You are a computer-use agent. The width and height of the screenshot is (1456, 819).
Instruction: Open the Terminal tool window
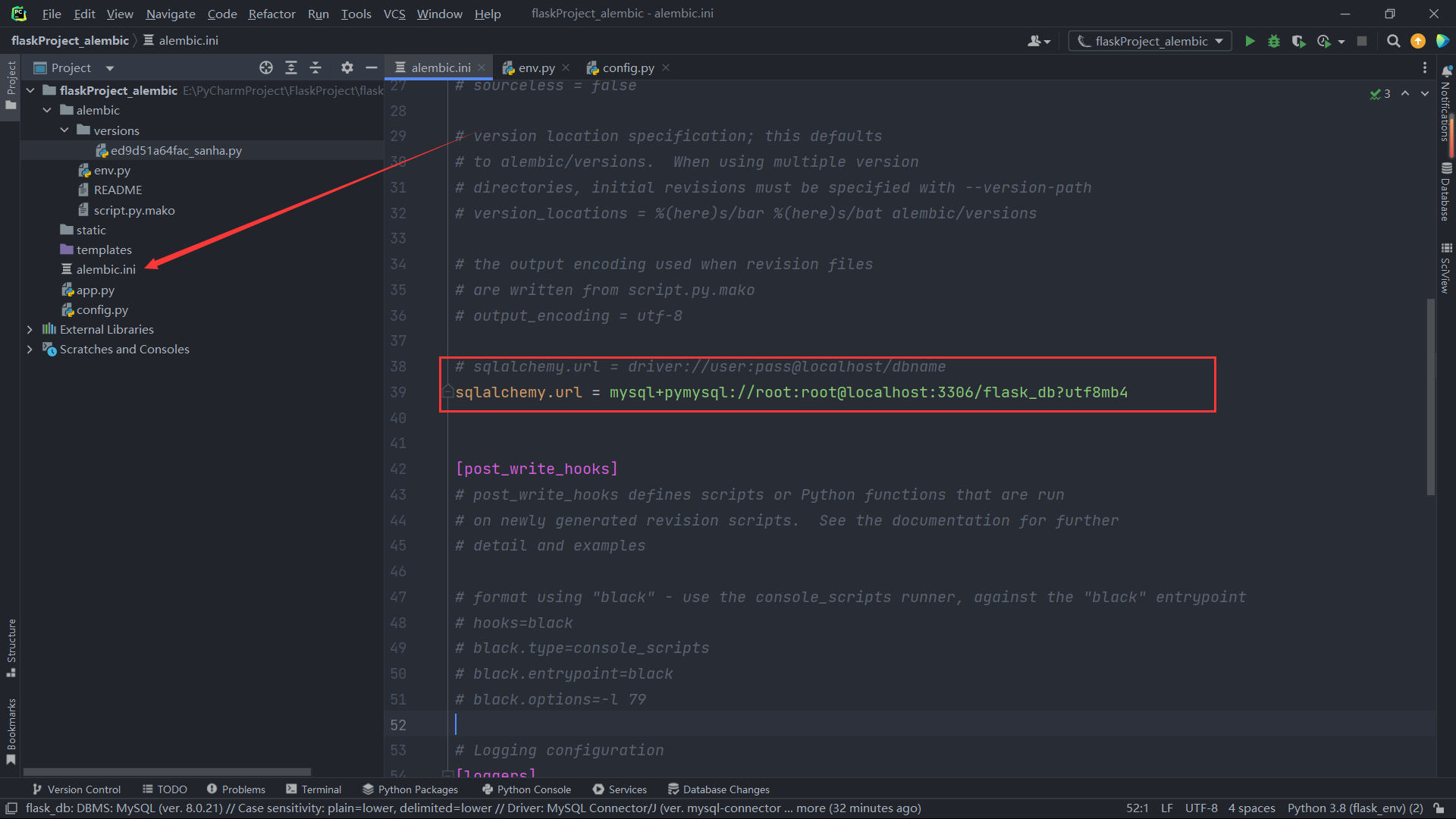(x=313, y=789)
